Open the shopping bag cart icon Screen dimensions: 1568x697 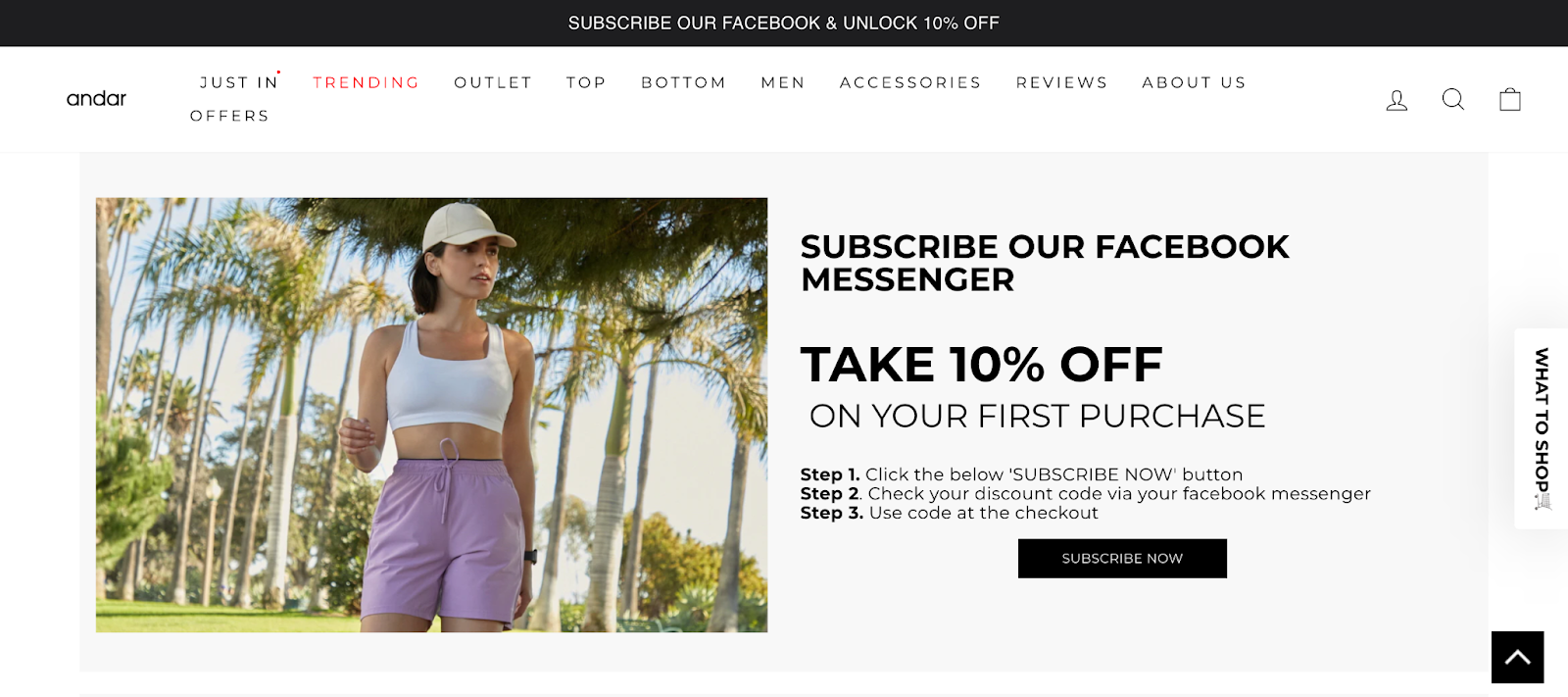pyautogui.click(x=1510, y=99)
